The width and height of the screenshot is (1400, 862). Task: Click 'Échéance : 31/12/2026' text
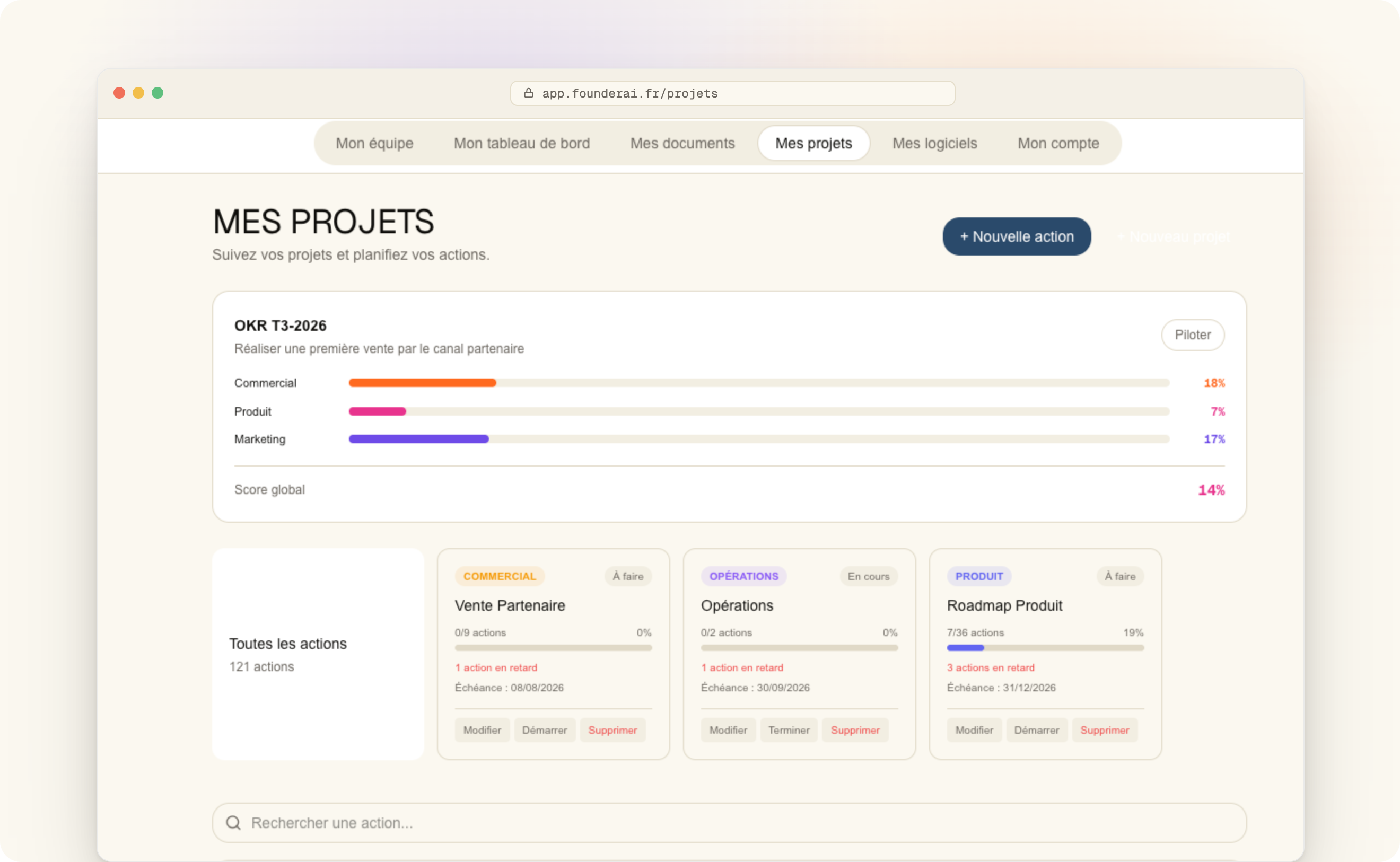(1001, 688)
